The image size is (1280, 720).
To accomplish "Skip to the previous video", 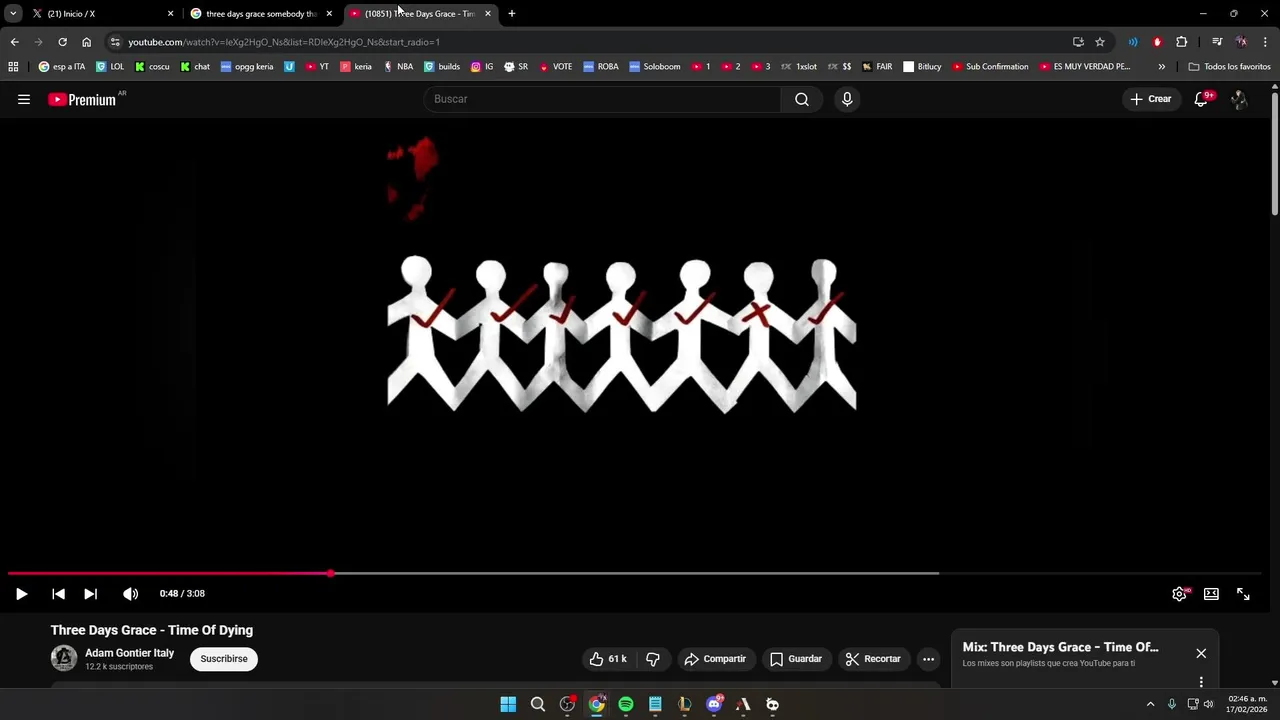I will click(x=58, y=593).
